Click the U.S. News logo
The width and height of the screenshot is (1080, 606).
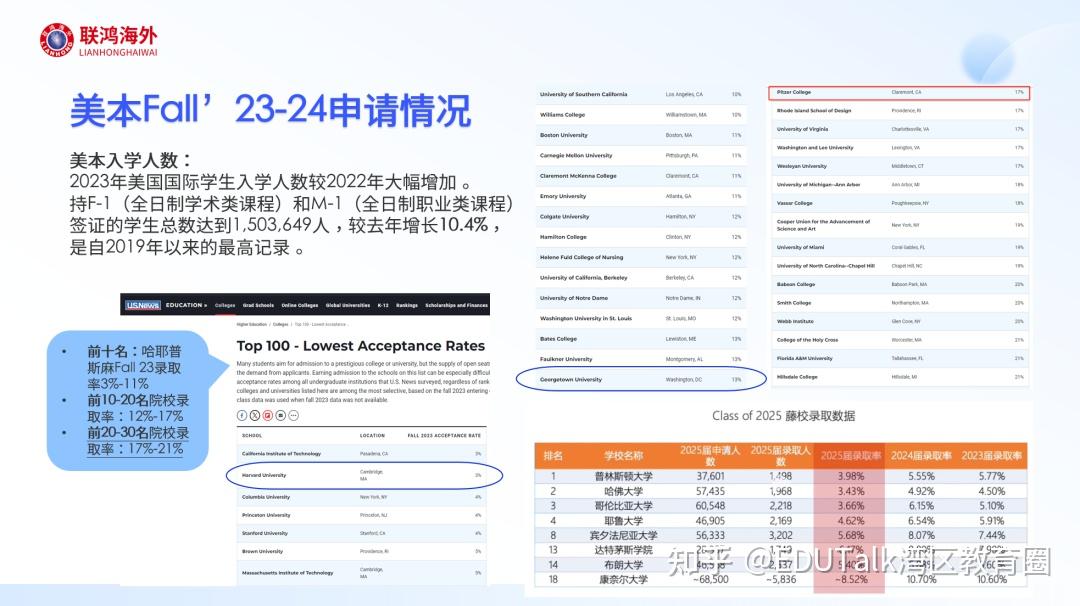click(x=142, y=305)
